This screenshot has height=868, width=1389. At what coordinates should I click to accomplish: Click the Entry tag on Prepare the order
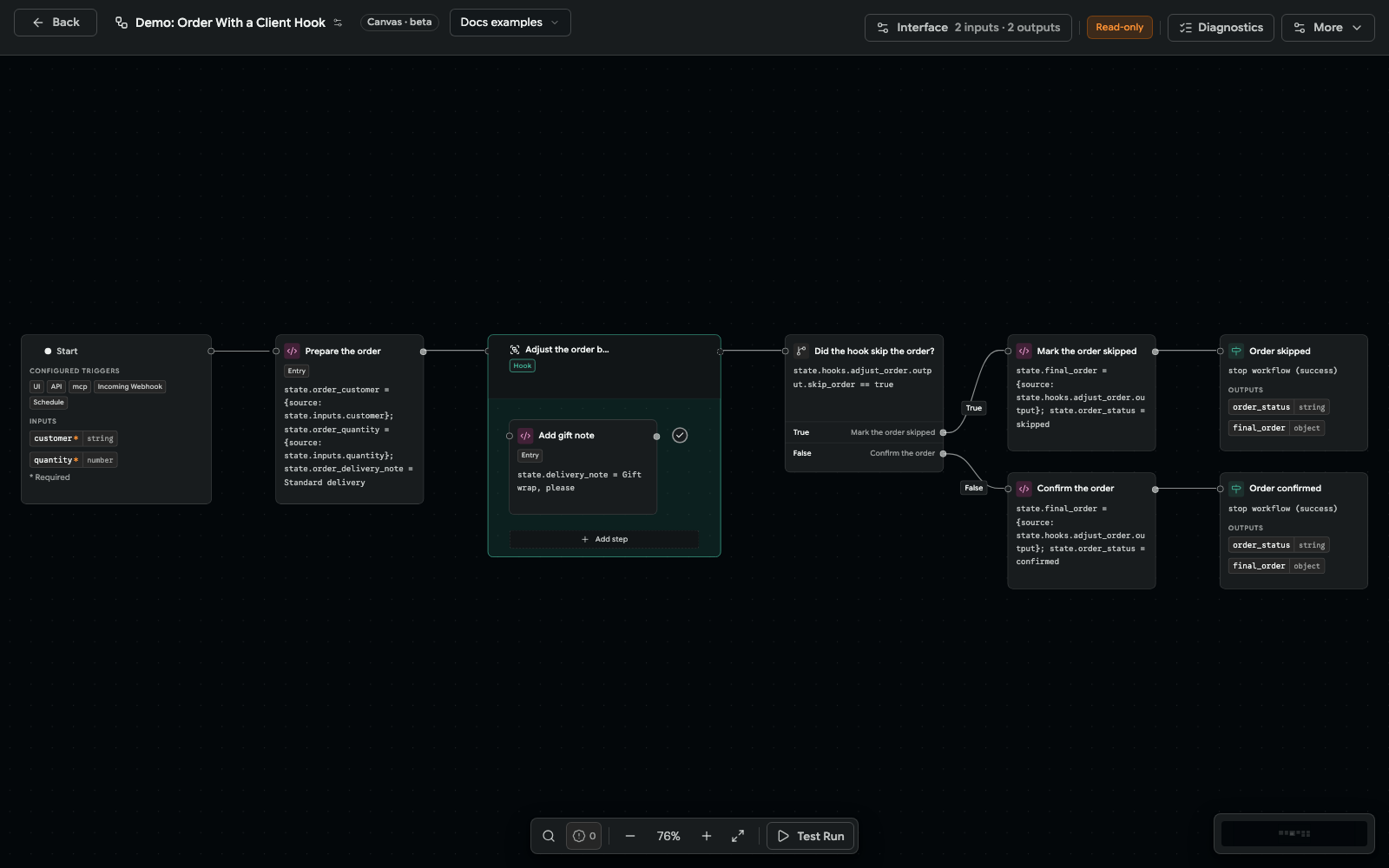tap(297, 371)
